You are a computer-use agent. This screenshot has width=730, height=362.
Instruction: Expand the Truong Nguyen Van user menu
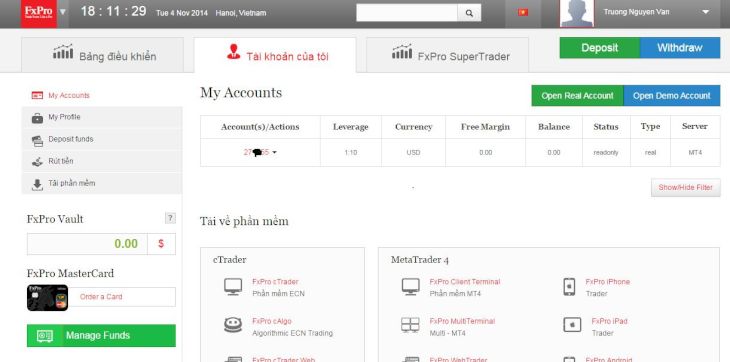pos(706,13)
